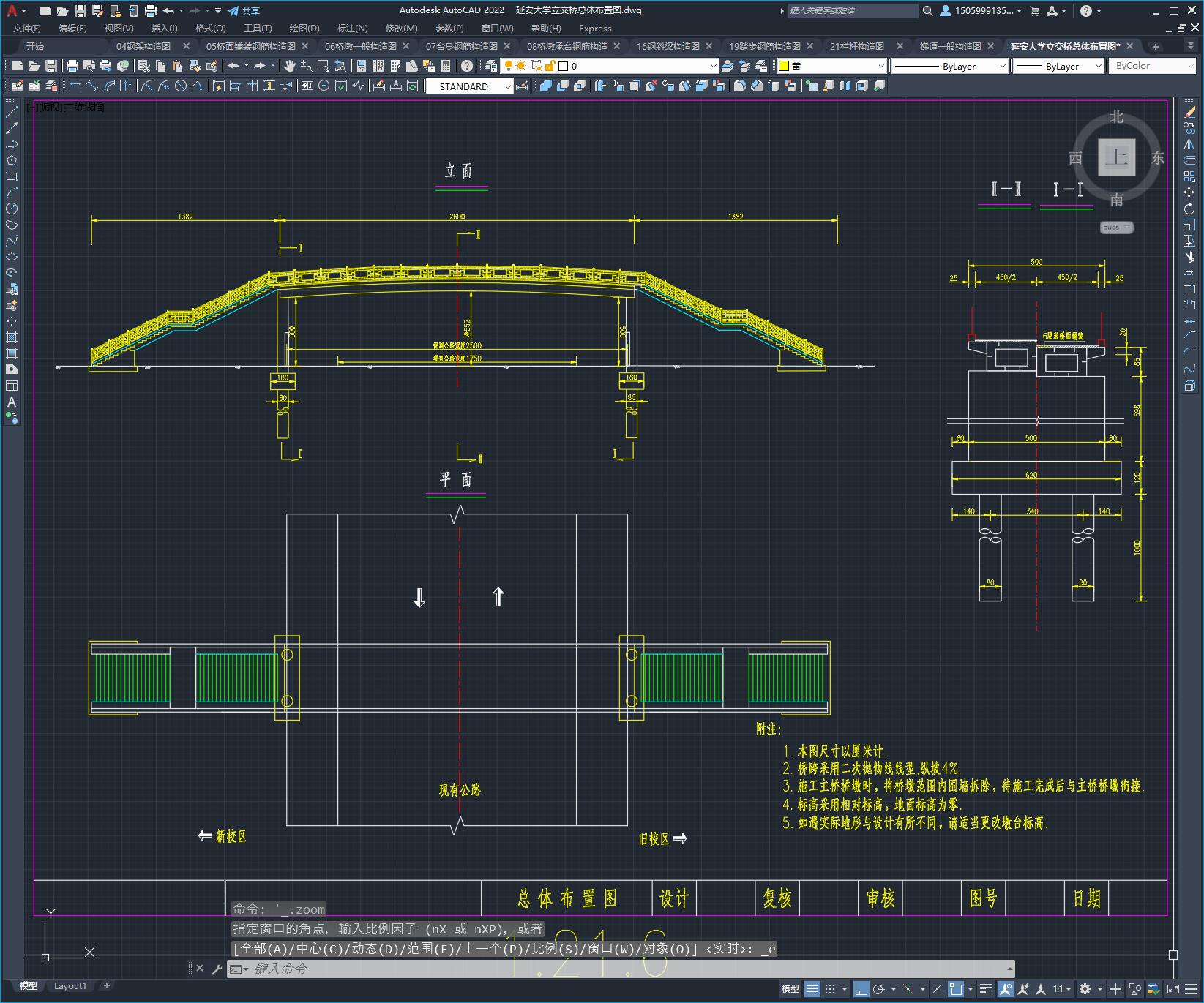
Task: Select the Linear dimension tool
Action: tap(75, 86)
